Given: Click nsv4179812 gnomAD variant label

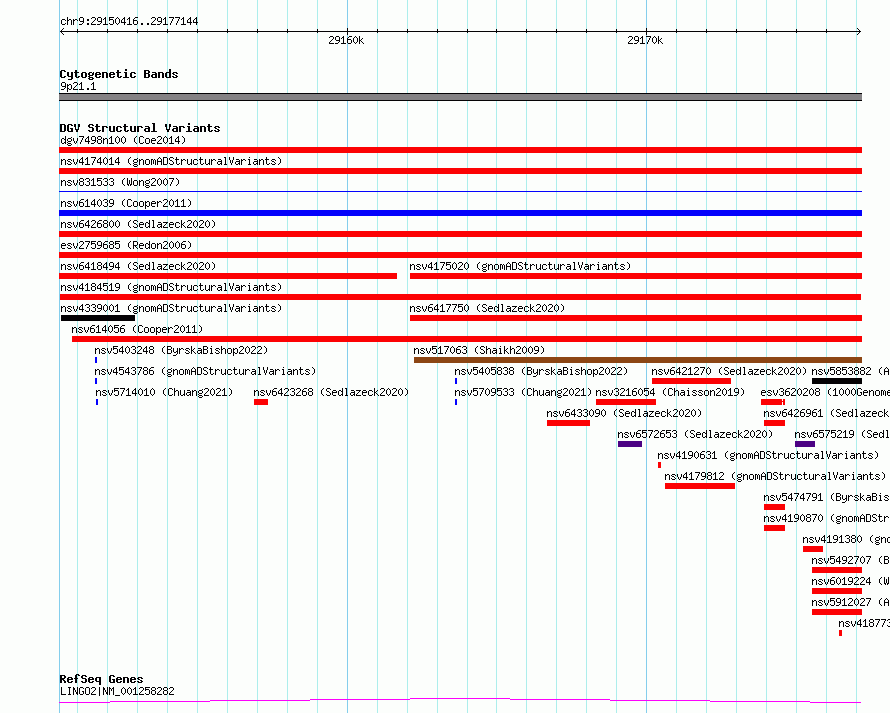Looking at the screenshot, I should [775, 476].
